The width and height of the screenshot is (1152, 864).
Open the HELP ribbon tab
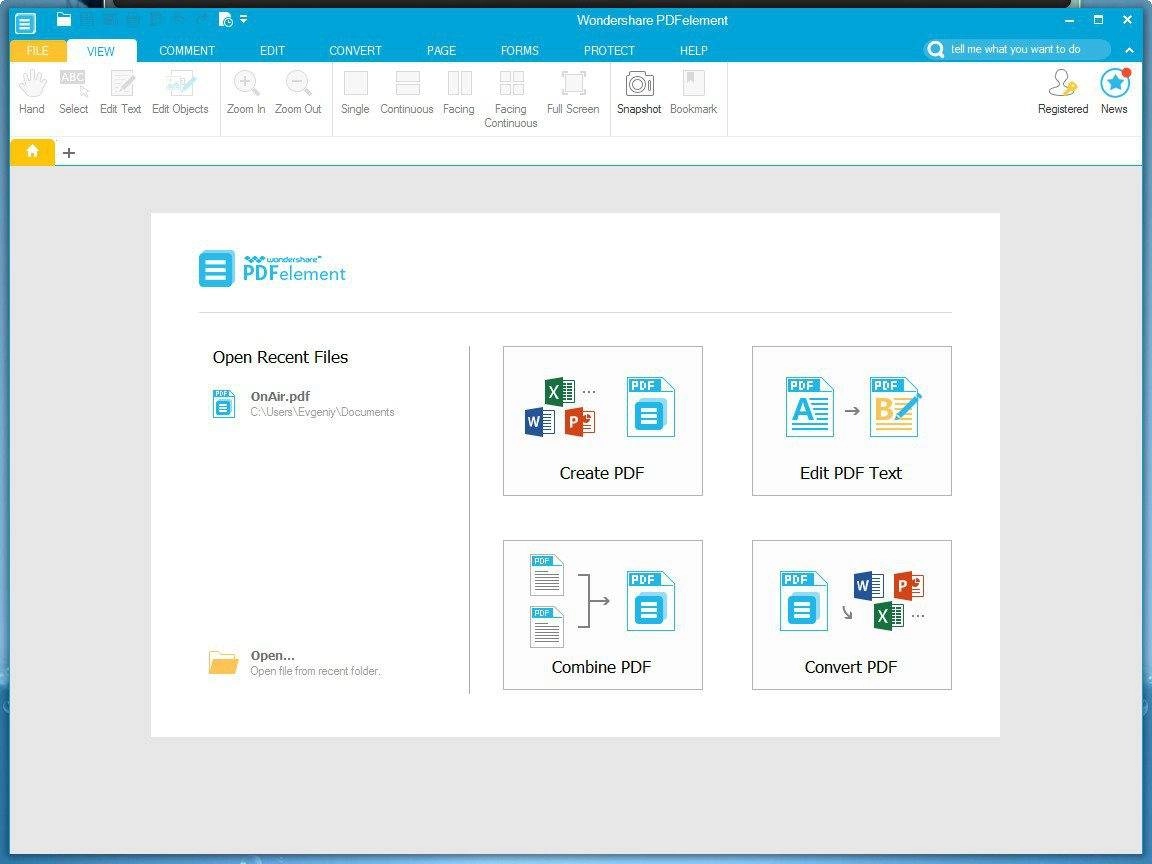coord(693,51)
